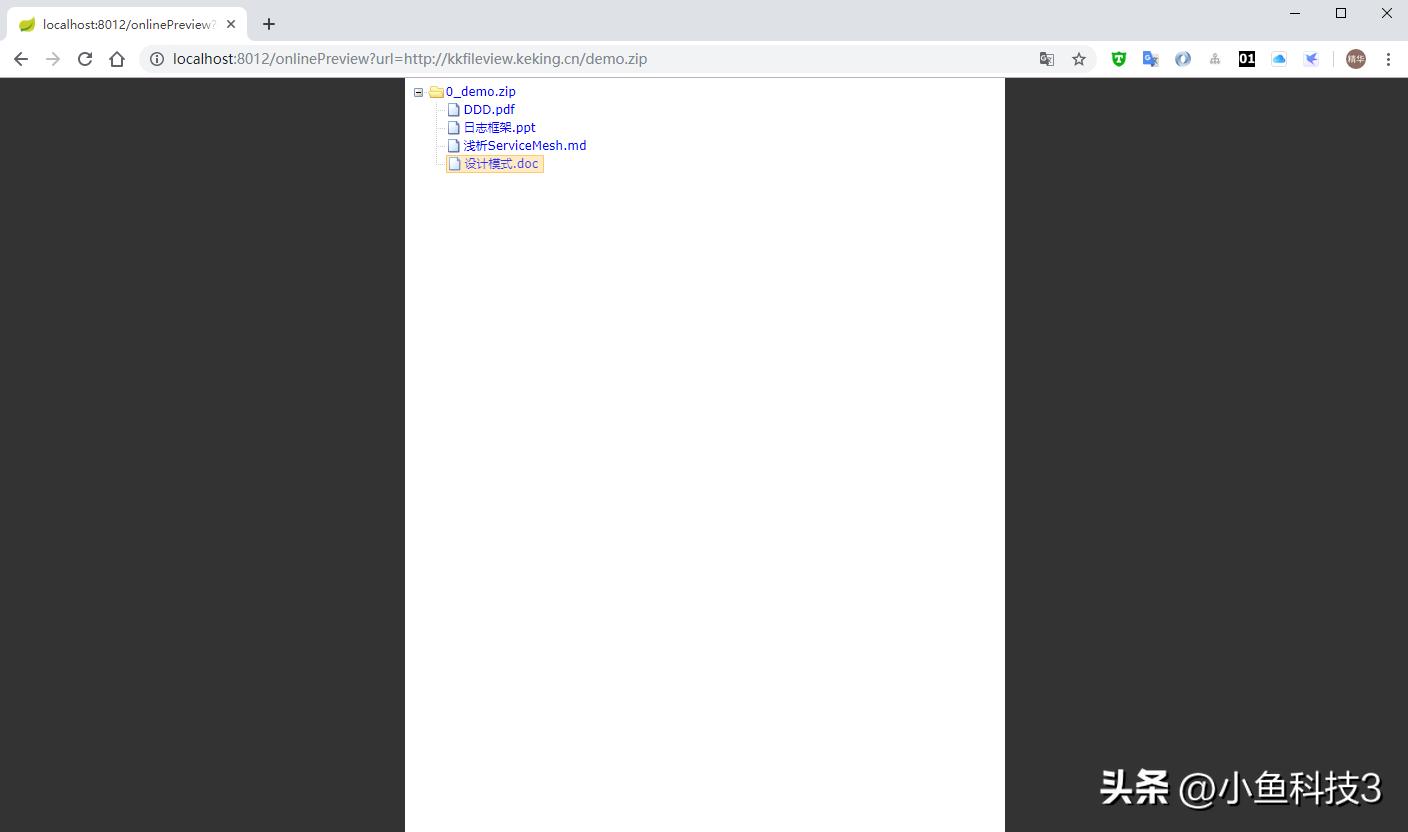The width and height of the screenshot is (1408, 832).
Task: Reload the current page
Action: [84, 58]
